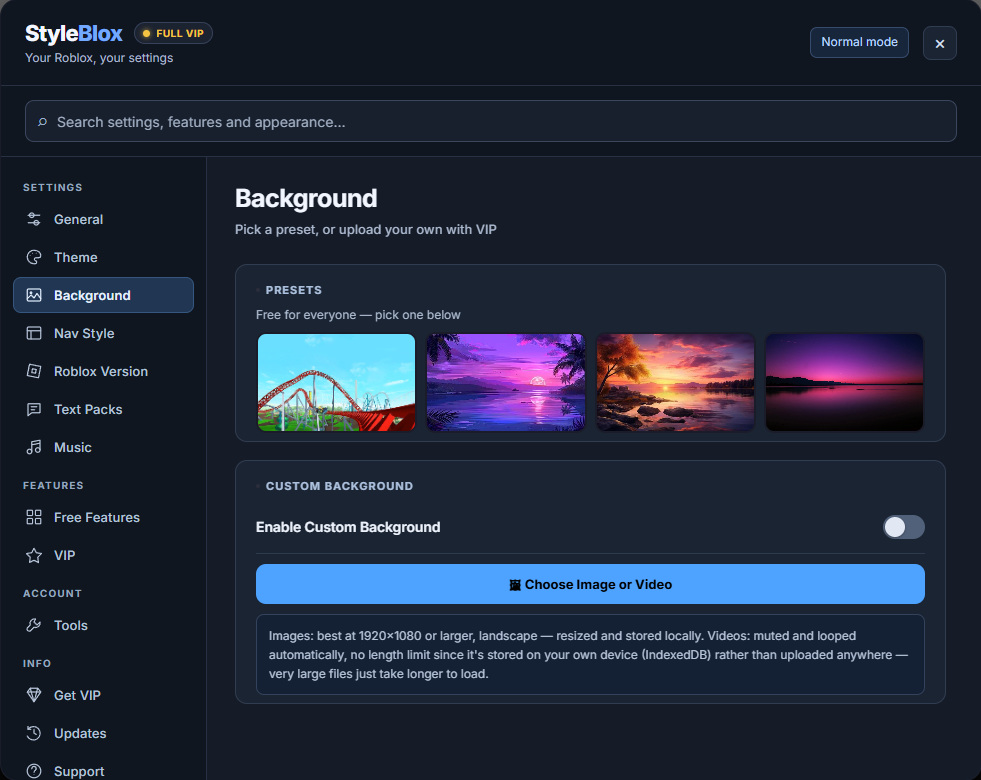Viewport: 981px width, 780px height.
Task: Focus the search settings input field
Action: pyautogui.click(x=490, y=121)
